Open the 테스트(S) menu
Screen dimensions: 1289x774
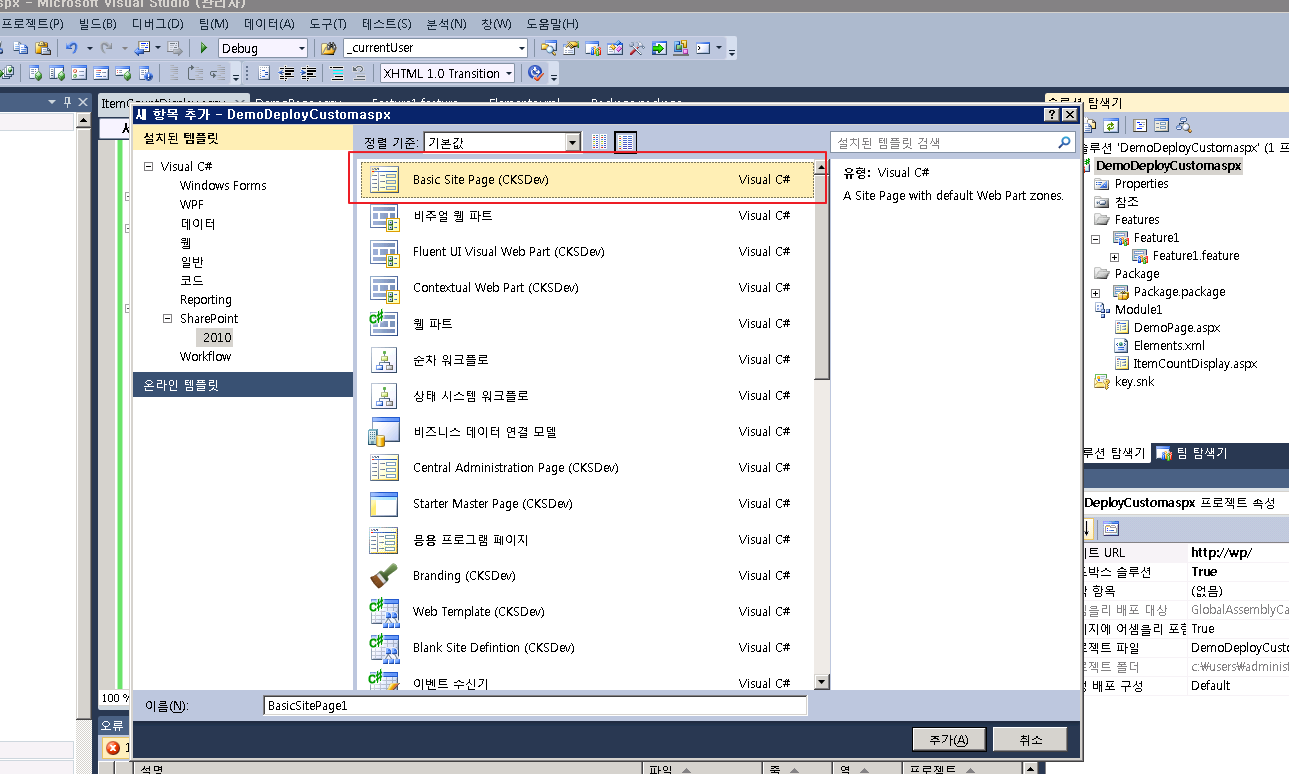coord(386,23)
